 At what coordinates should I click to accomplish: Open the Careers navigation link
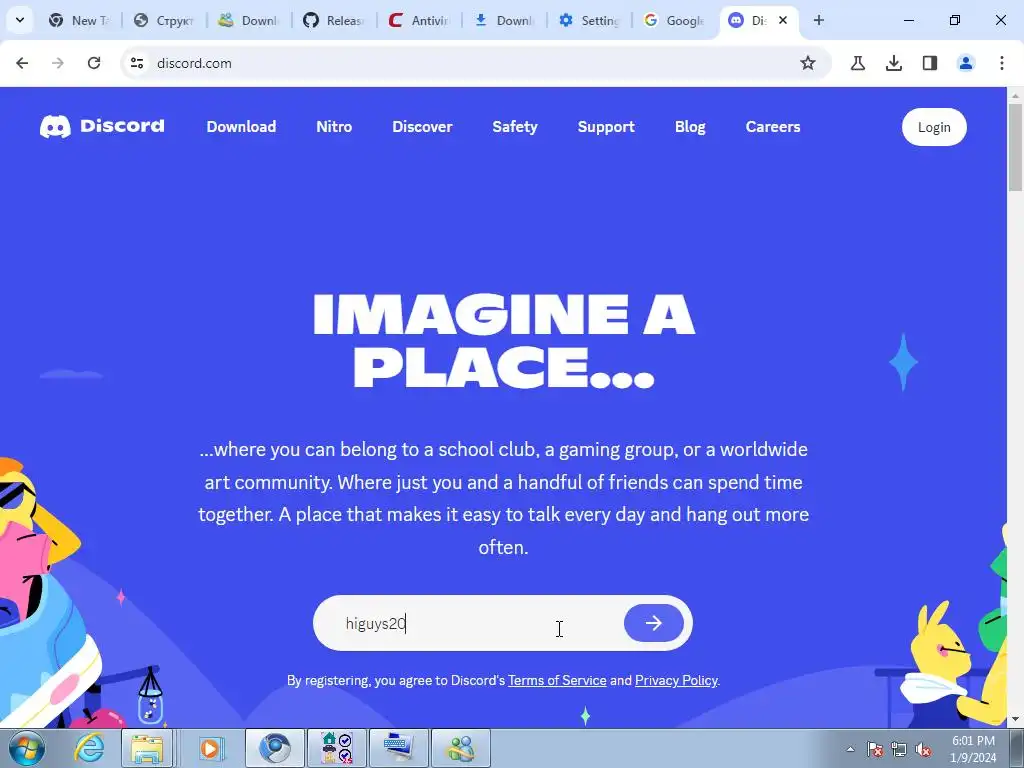click(773, 127)
